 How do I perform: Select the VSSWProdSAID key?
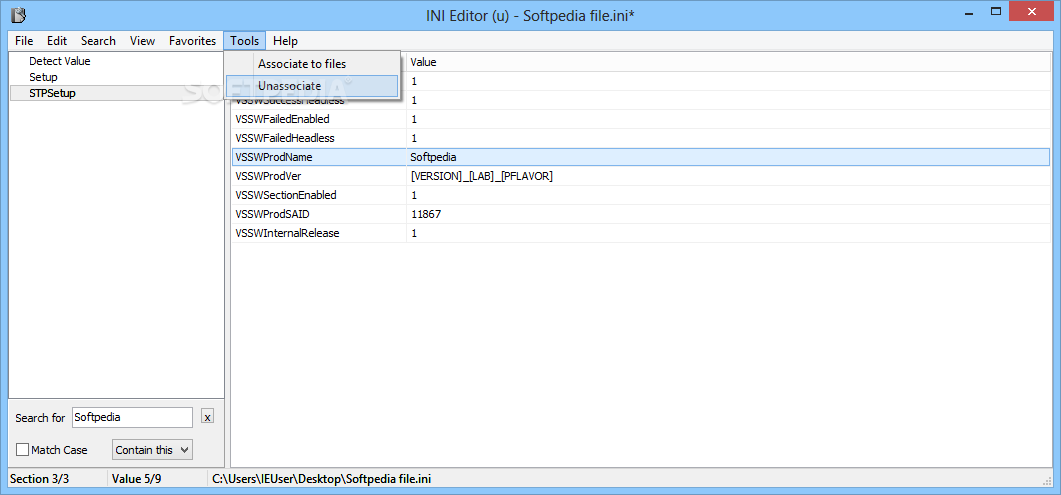coord(273,214)
